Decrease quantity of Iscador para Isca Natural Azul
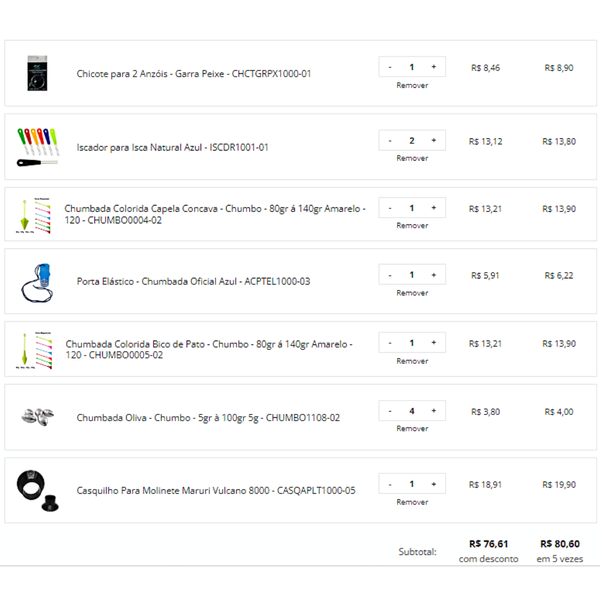This screenshot has width=600, height=600. point(390,141)
